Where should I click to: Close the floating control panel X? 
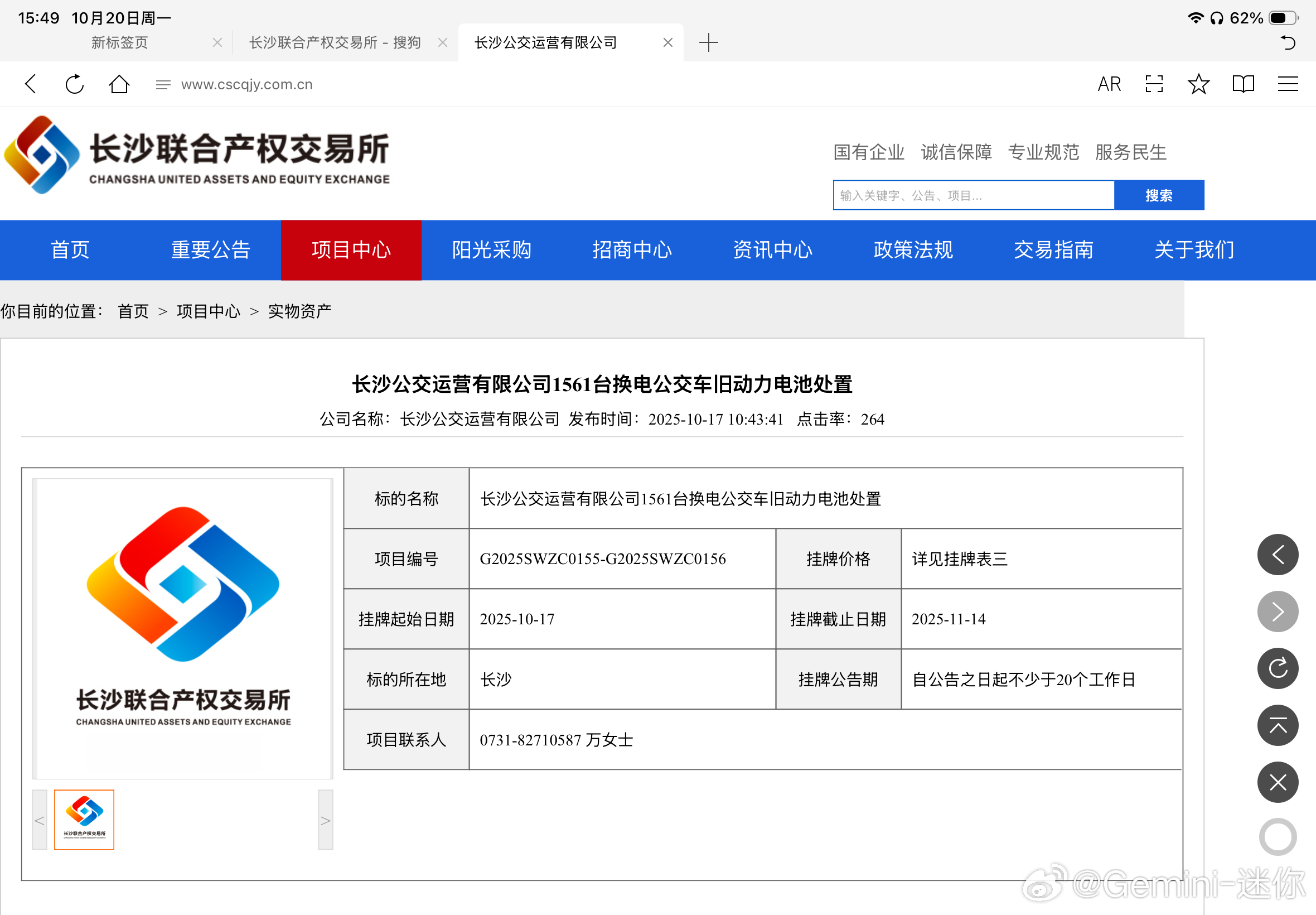click(1277, 782)
